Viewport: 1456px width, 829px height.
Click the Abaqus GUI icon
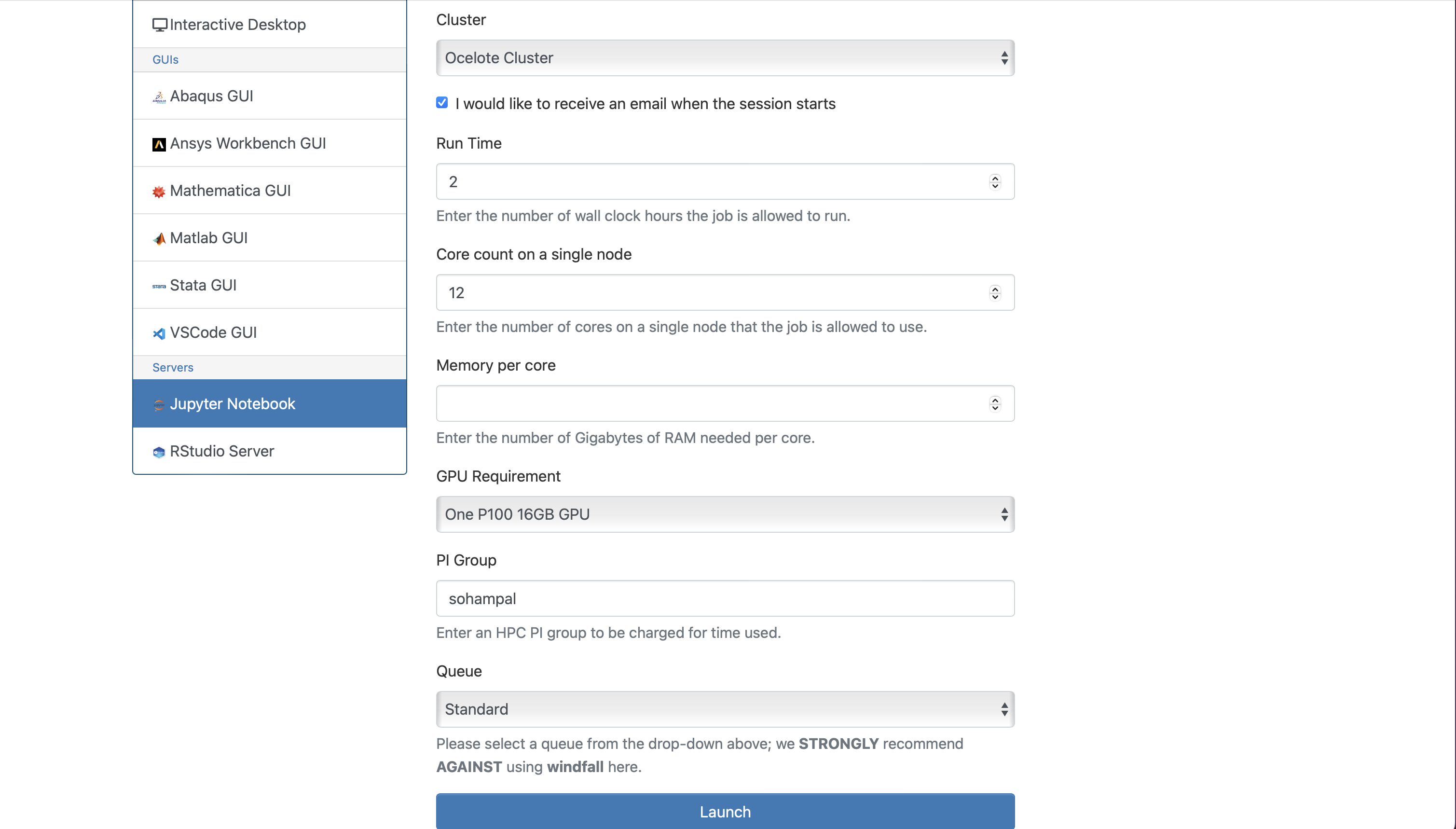(x=159, y=97)
